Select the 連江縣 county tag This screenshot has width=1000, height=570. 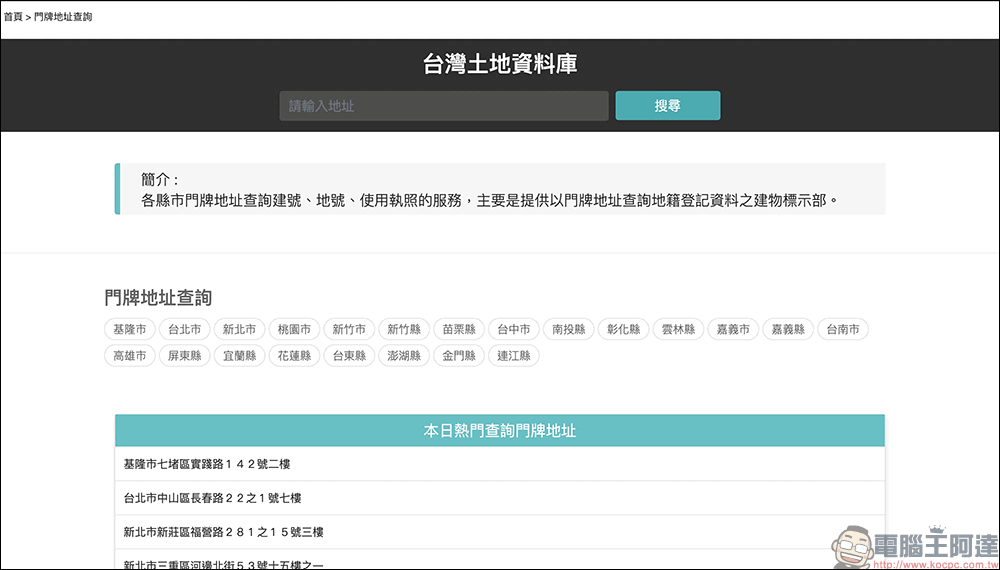pyautogui.click(x=514, y=355)
